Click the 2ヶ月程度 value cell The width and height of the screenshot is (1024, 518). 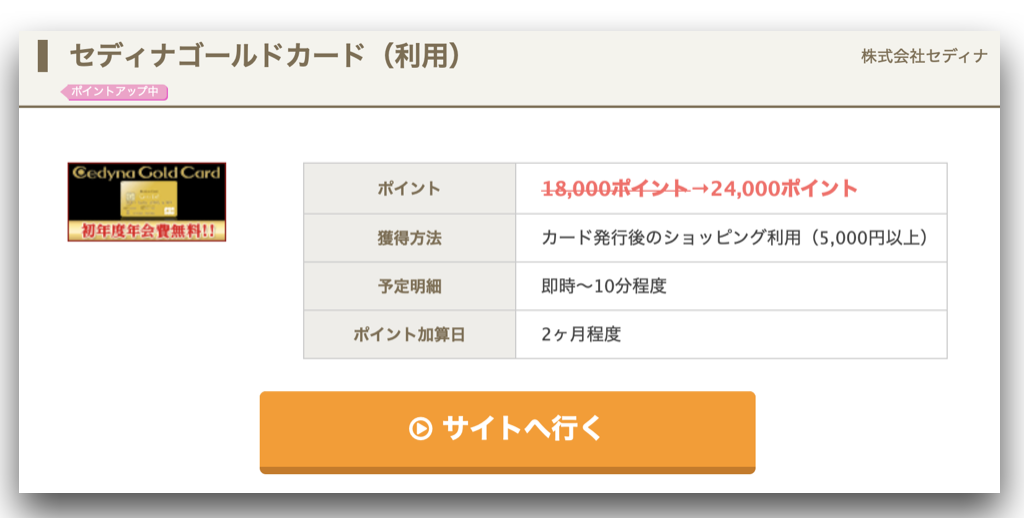[x=731, y=334]
